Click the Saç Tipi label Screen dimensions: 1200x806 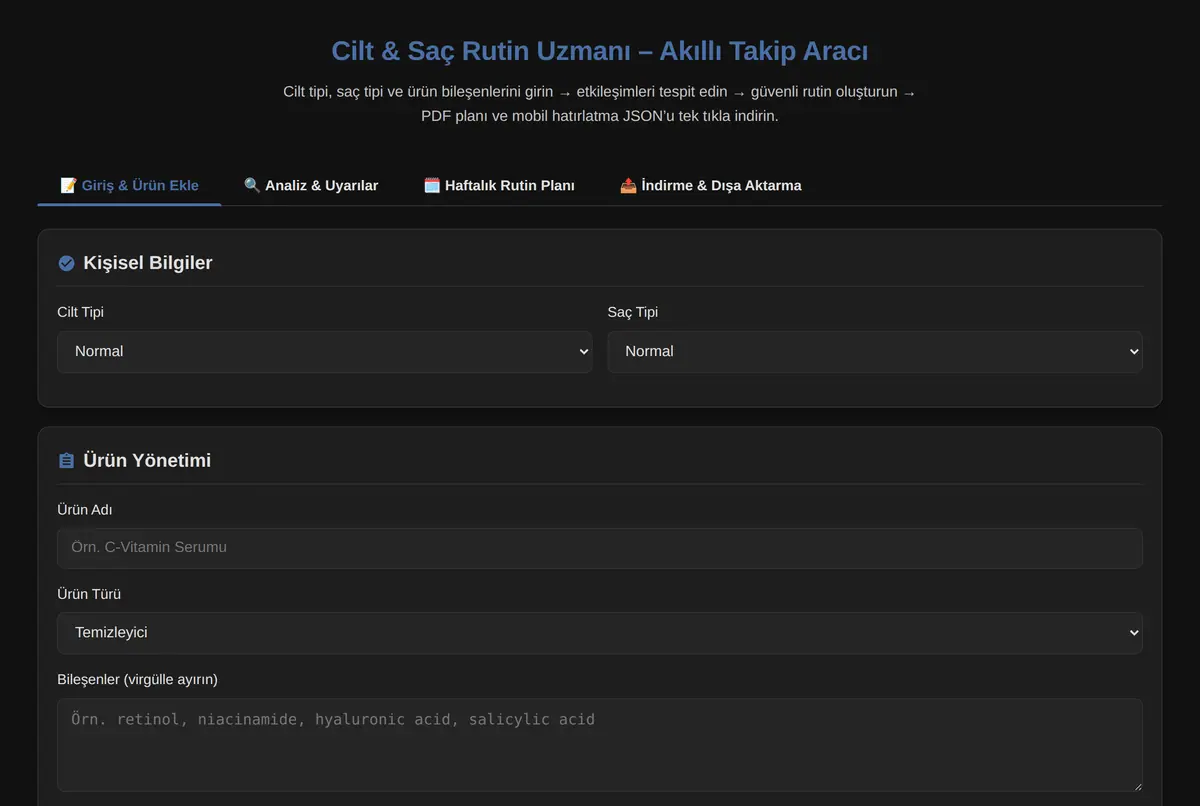pyautogui.click(x=633, y=312)
